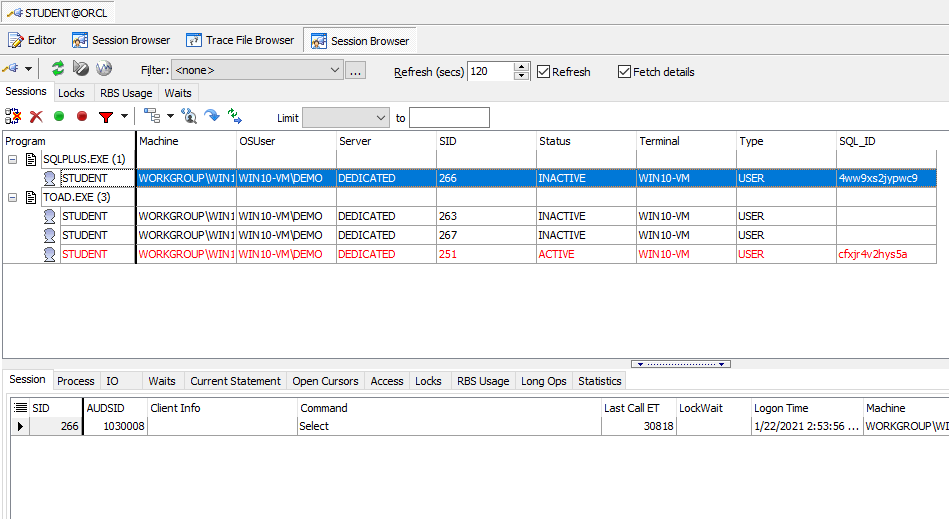Click the splitter collapse handle above detail tabs

point(681,364)
